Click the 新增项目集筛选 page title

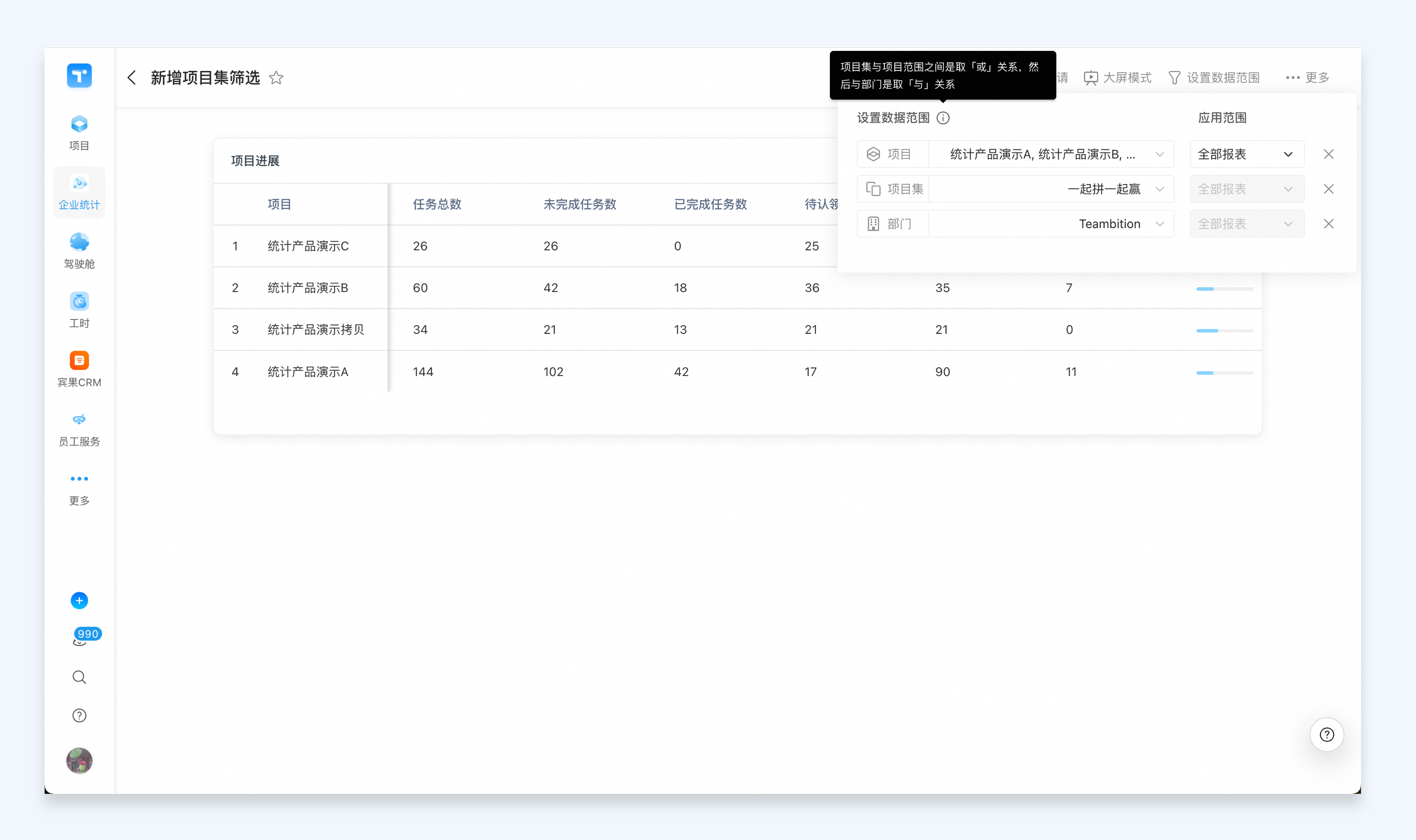205,78
